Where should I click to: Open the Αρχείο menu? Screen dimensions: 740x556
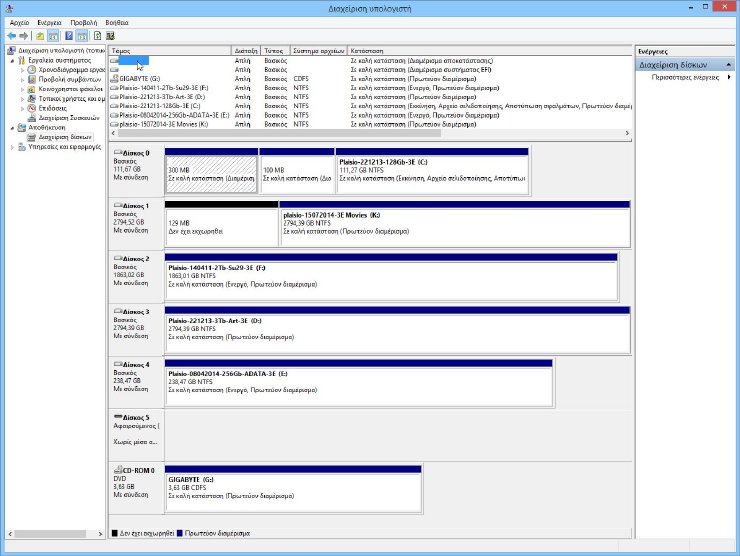point(19,23)
